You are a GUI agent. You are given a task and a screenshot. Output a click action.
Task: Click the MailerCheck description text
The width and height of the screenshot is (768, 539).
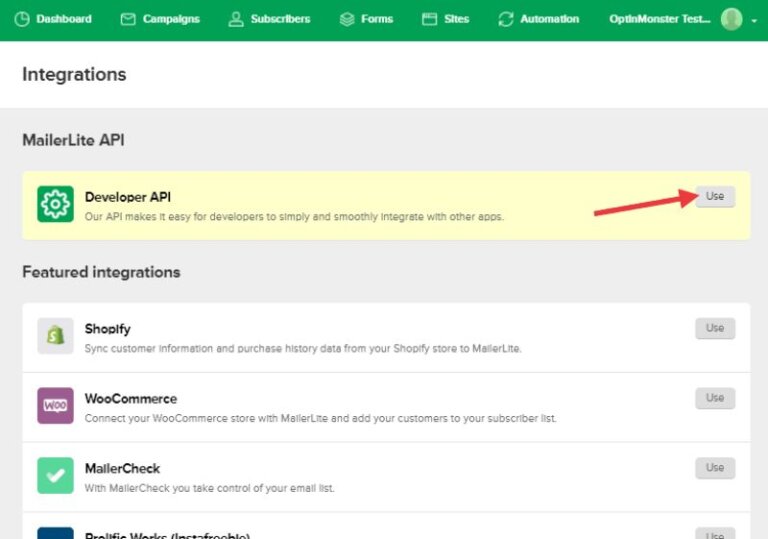pyautogui.click(x=210, y=488)
